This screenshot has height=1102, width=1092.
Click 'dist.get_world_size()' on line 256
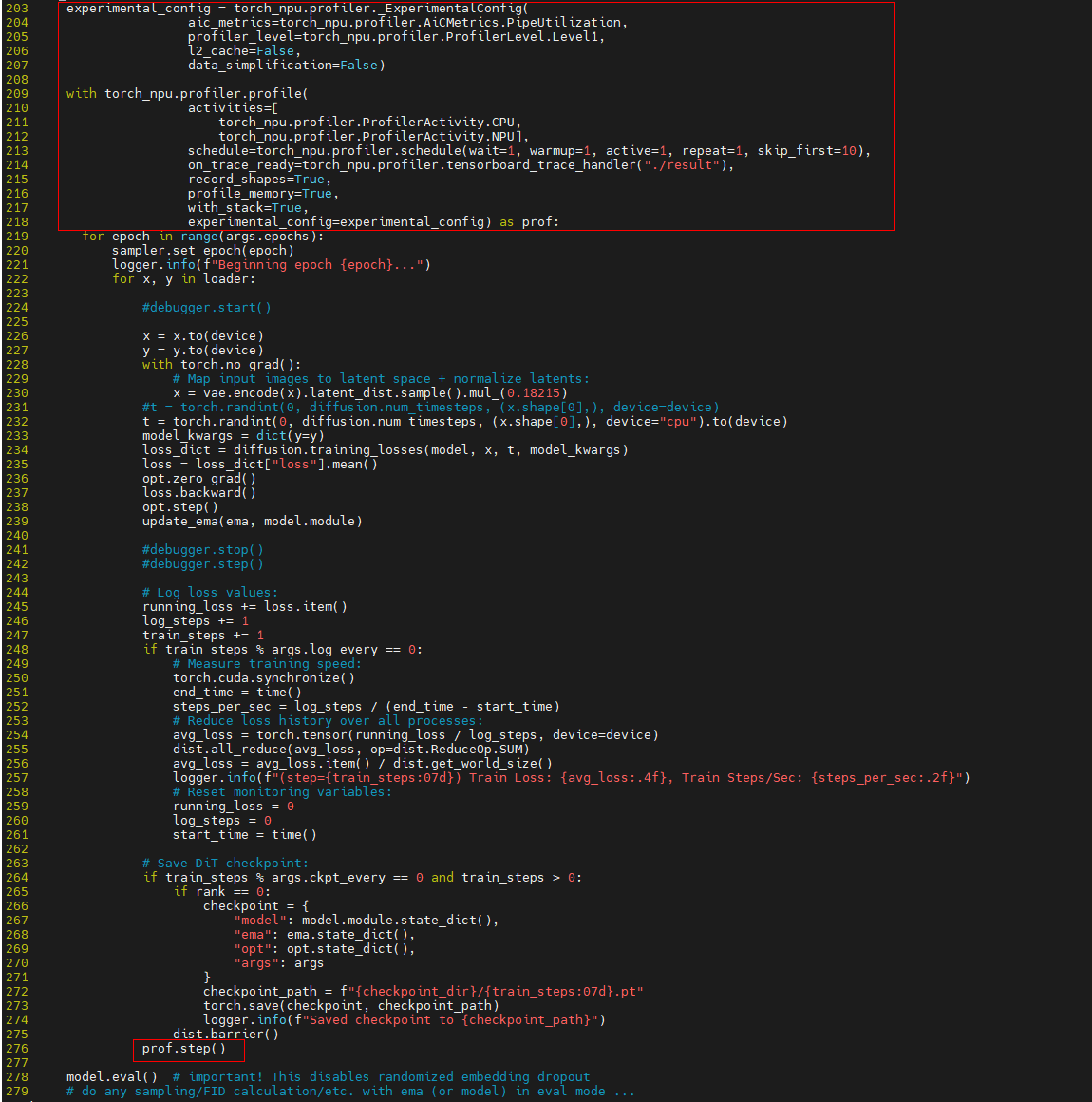tap(472, 763)
